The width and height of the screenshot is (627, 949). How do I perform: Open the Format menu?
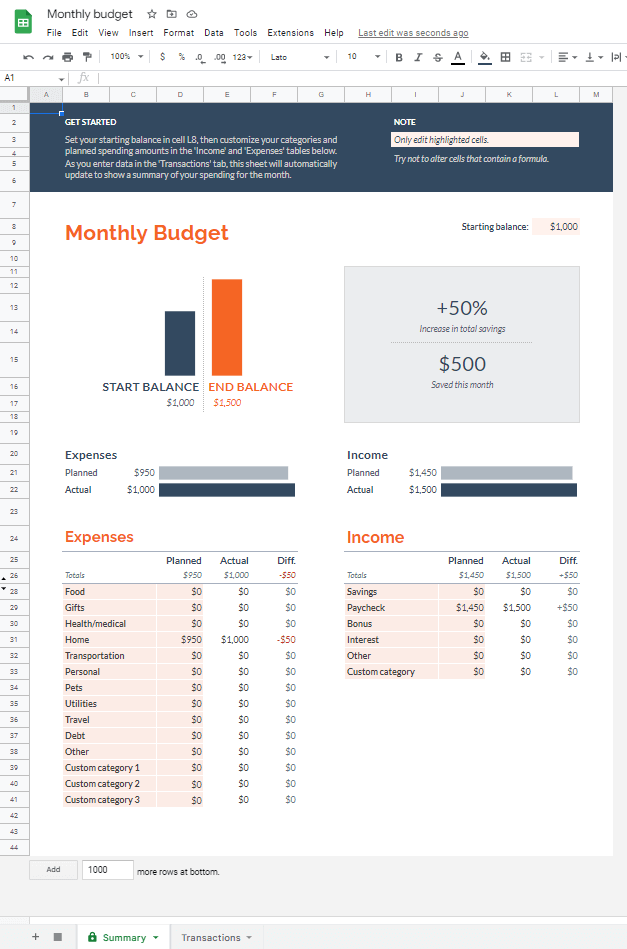click(179, 33)
